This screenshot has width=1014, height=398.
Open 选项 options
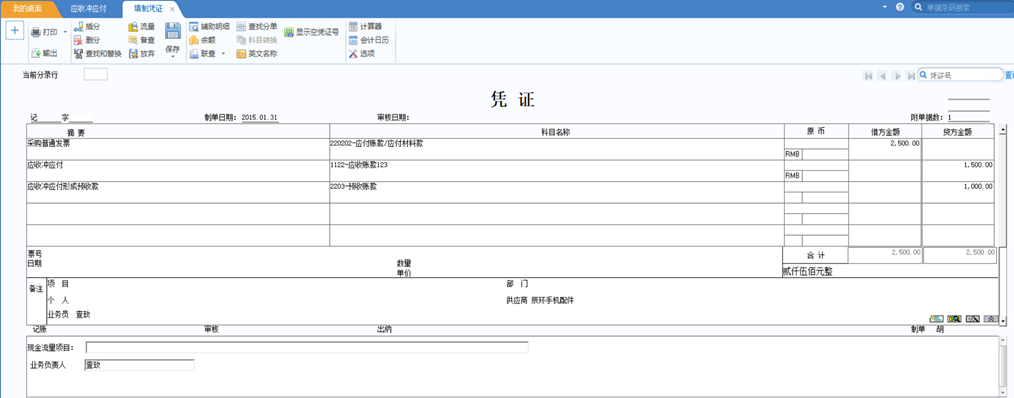[361, 54]
